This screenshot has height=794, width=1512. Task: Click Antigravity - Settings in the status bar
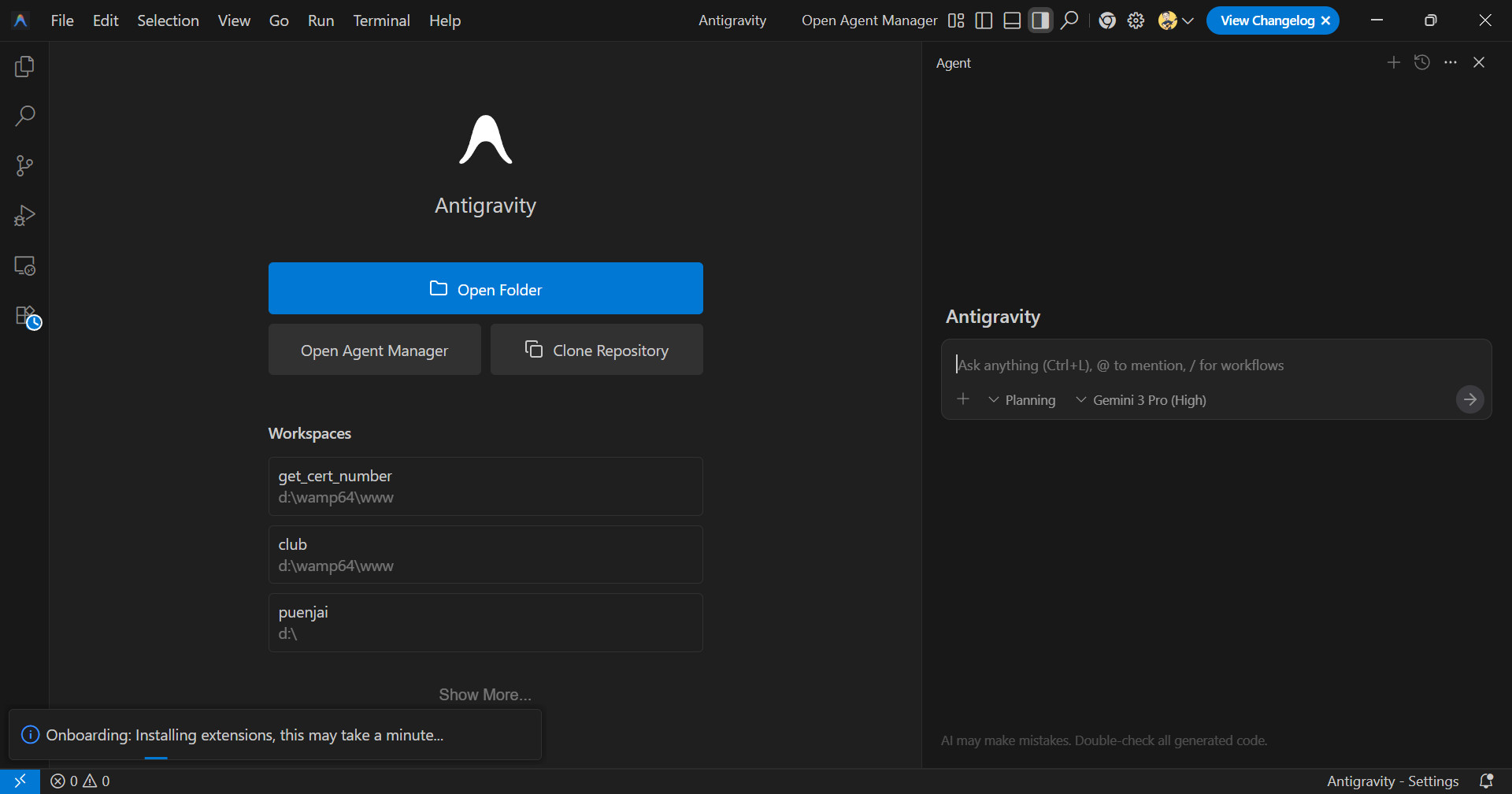pos(1392,781)
